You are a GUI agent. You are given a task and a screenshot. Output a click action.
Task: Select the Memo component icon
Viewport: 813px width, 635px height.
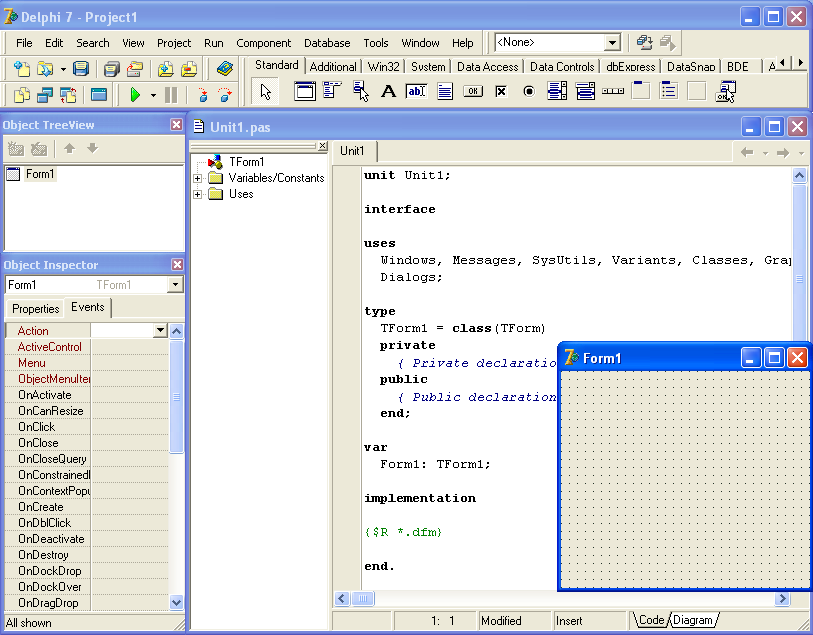click(x=445, y=92)
